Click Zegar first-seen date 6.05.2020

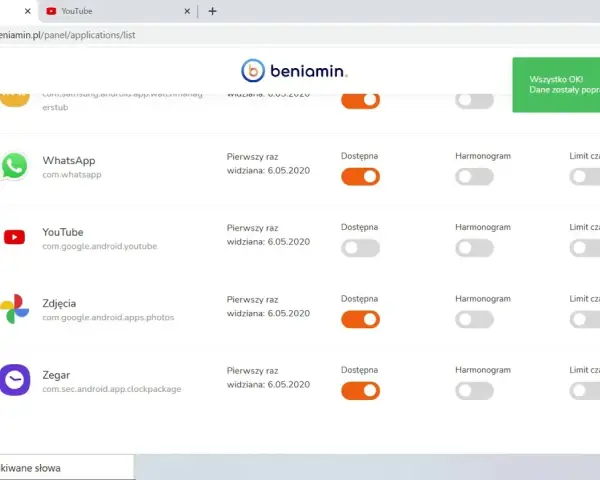pos(289,384)
